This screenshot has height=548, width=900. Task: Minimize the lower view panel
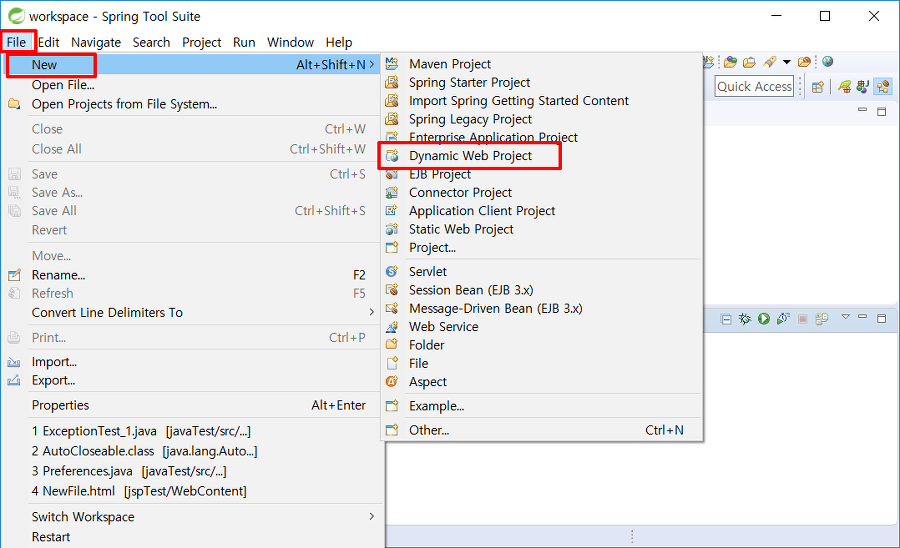click(862, 316)
